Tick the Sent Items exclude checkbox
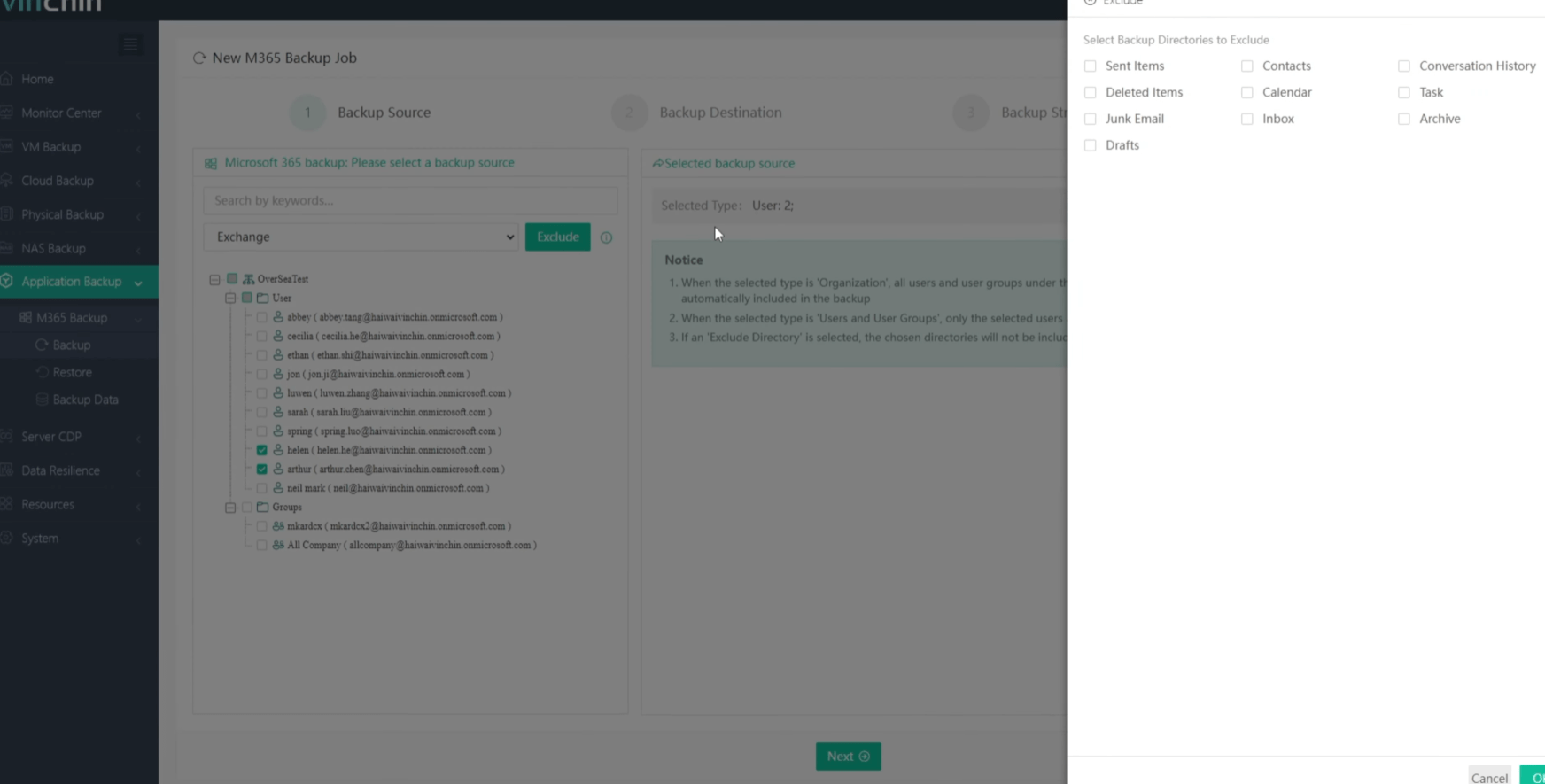This screenshot has height=784, width=1545. [x=1090, y=66]
